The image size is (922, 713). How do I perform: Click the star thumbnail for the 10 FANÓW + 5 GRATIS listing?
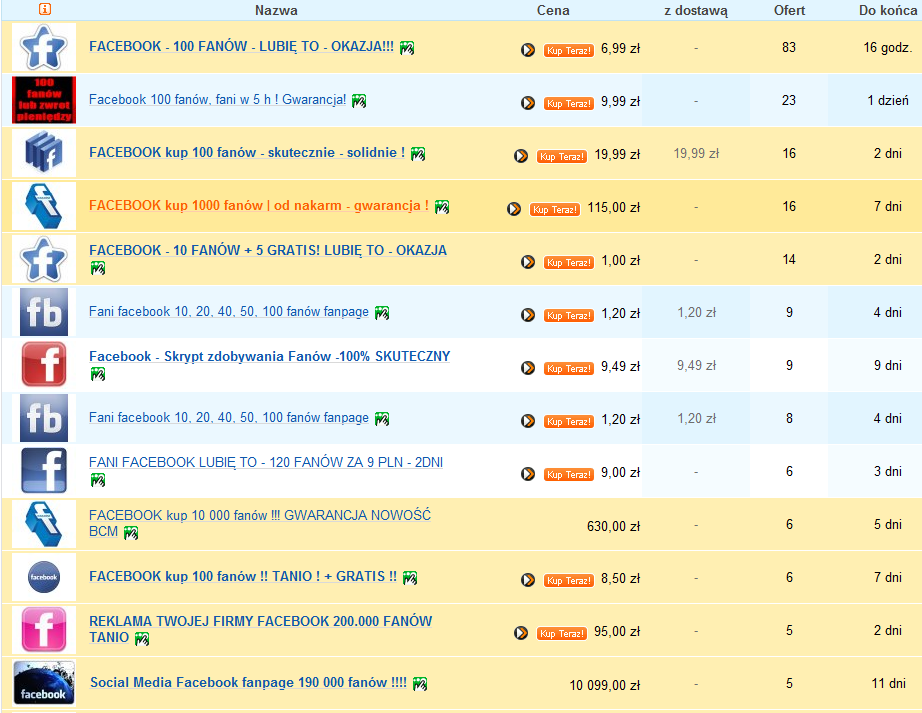(x=44, y=259)
